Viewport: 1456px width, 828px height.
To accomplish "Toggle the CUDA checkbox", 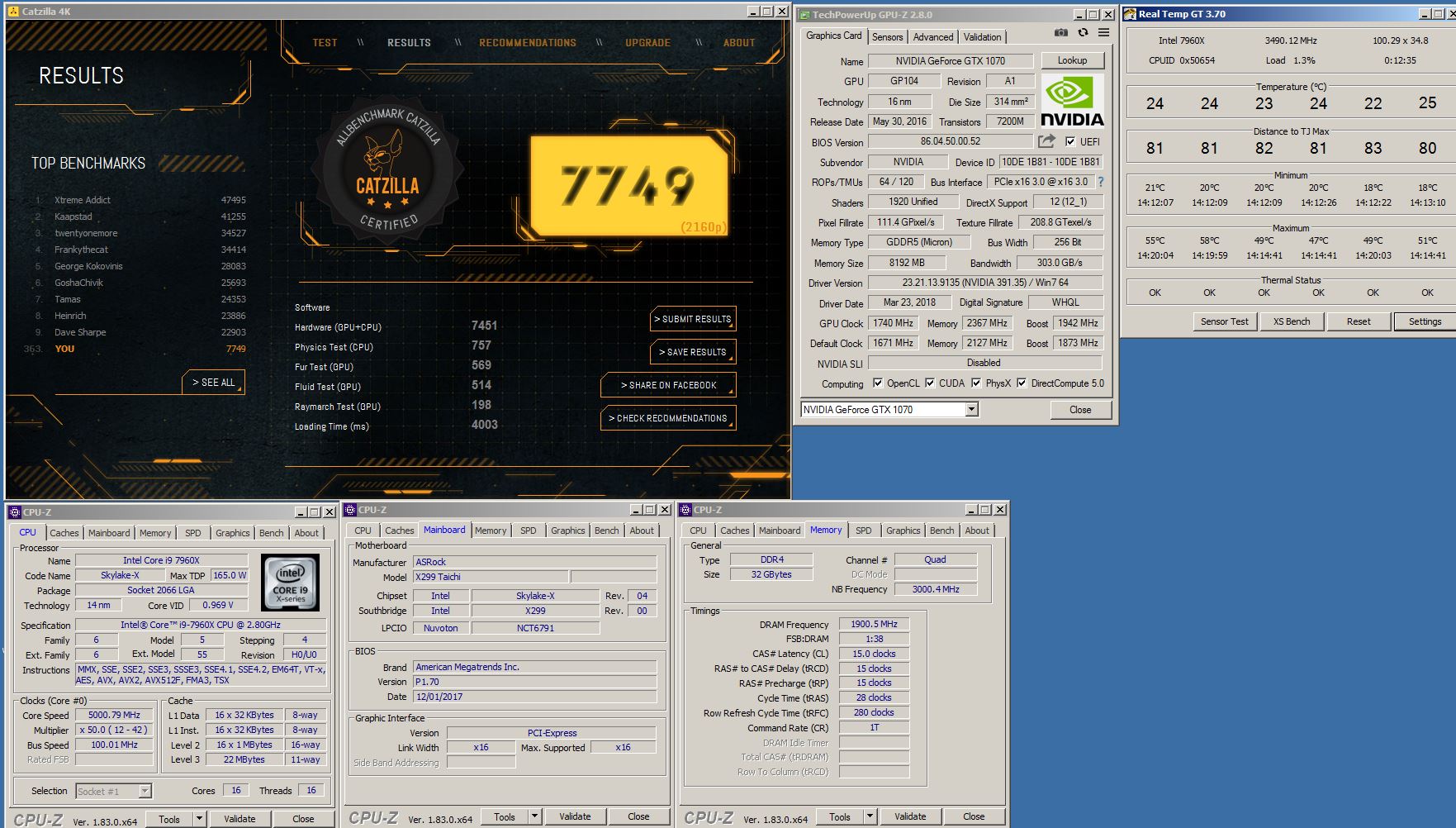I will click(x=930, y=383).
